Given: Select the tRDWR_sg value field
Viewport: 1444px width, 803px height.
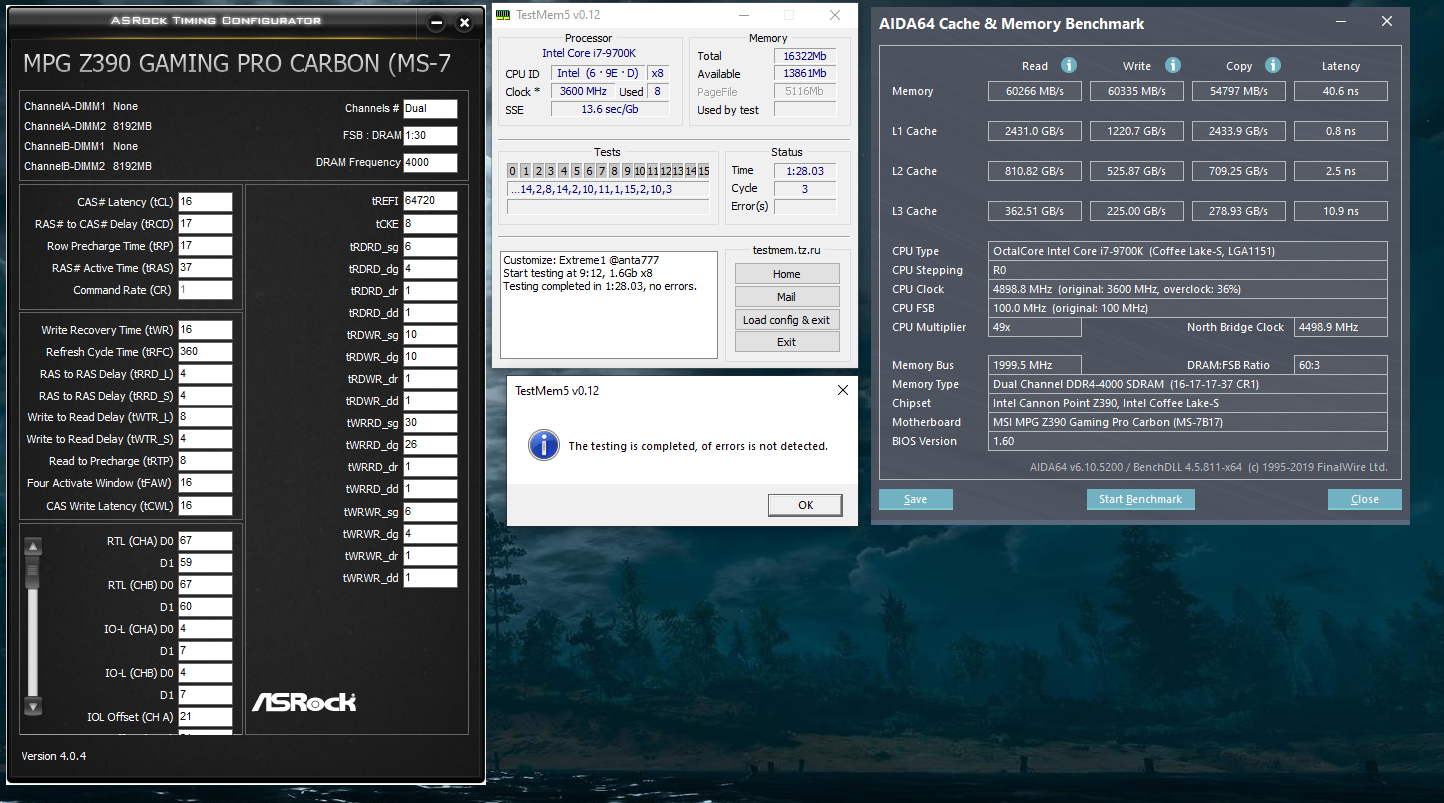Looking at the screenshot, I should [x=430, y=335].
